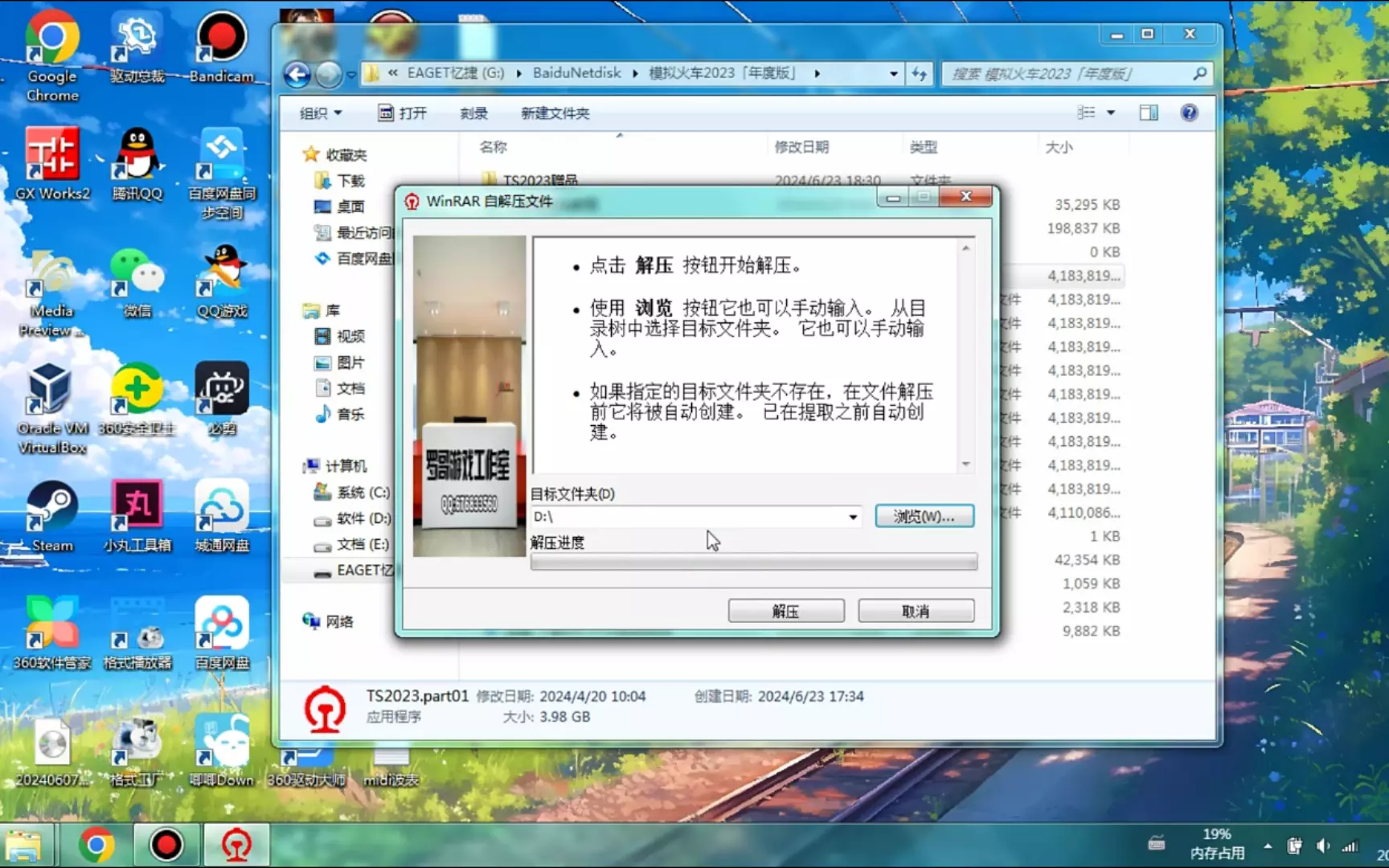Click the 解压进度 progress bar

click(754, 561)
